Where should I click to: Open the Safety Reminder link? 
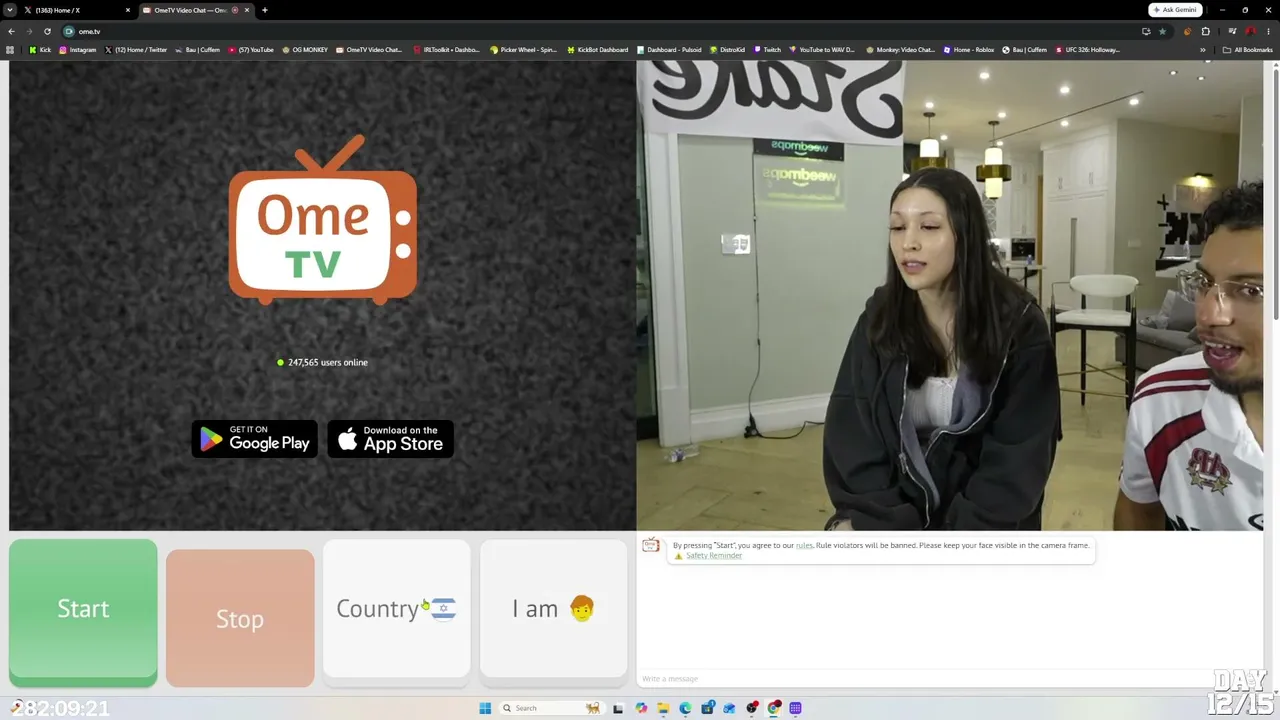click(714, 555)
